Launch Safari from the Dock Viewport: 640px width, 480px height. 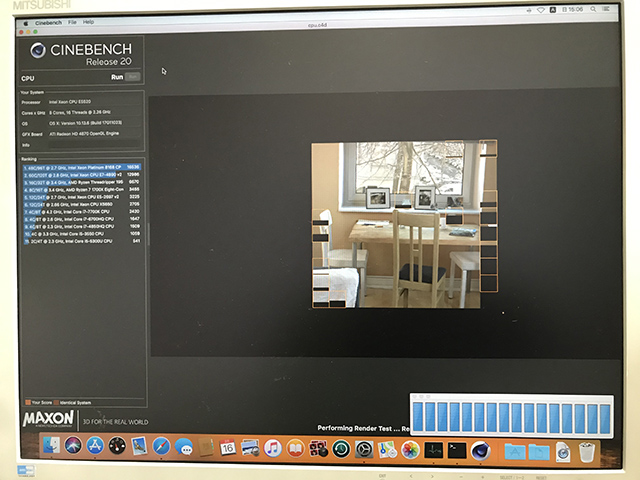(x=161, y=447)
